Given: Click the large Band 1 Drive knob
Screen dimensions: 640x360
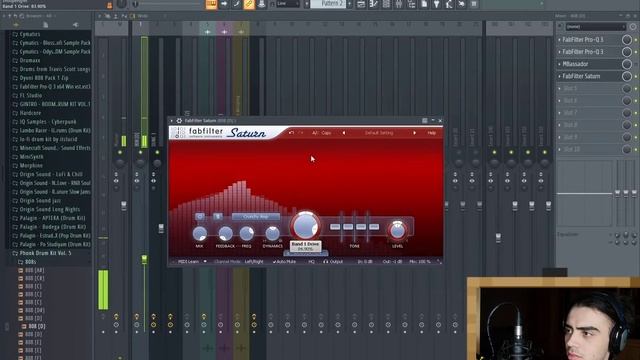Looking at the screenshot, I should [305, 226].
